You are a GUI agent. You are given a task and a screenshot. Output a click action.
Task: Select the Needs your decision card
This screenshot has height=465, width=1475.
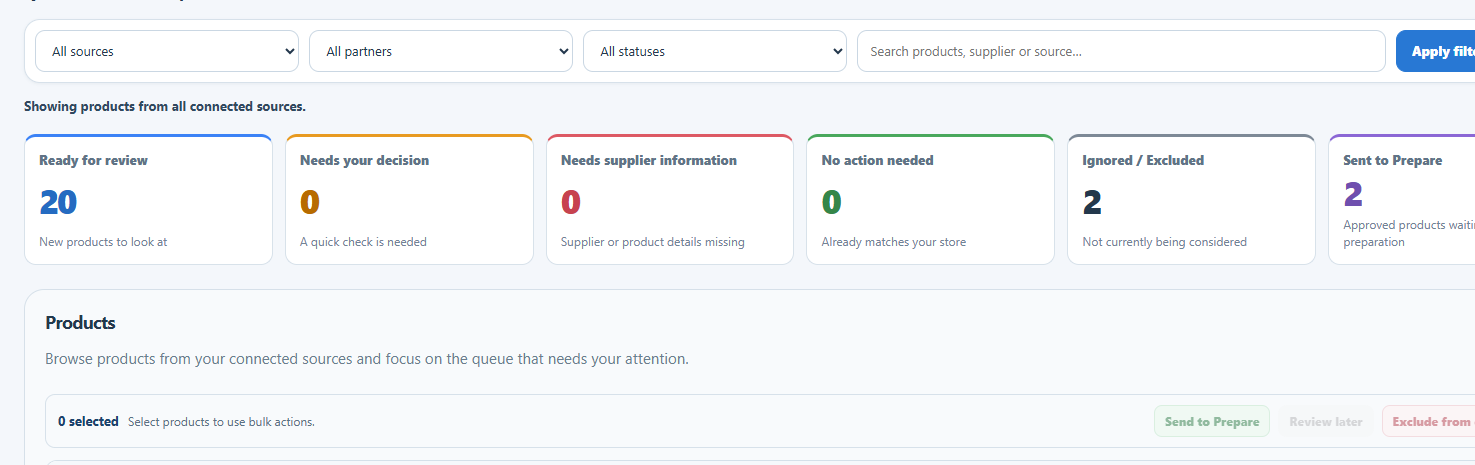pos(409,200)
